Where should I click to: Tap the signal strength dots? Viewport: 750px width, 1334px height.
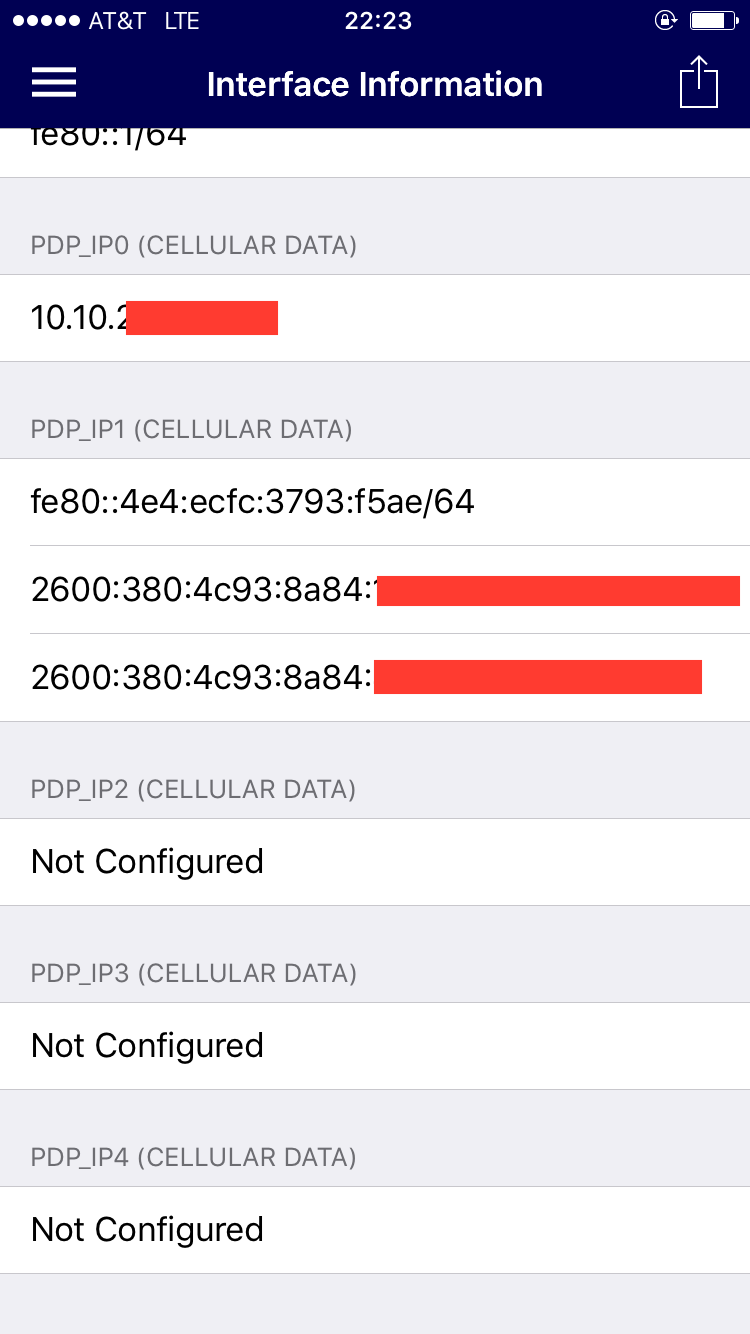click(x=42, y=21)
